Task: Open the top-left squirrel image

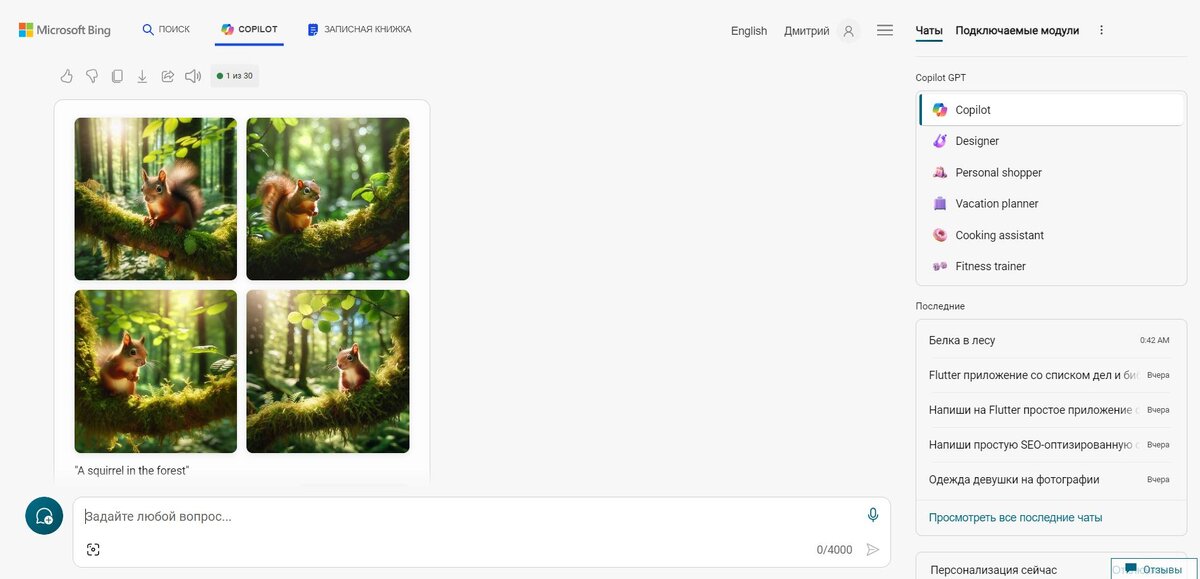Action: tap(156, 199)
